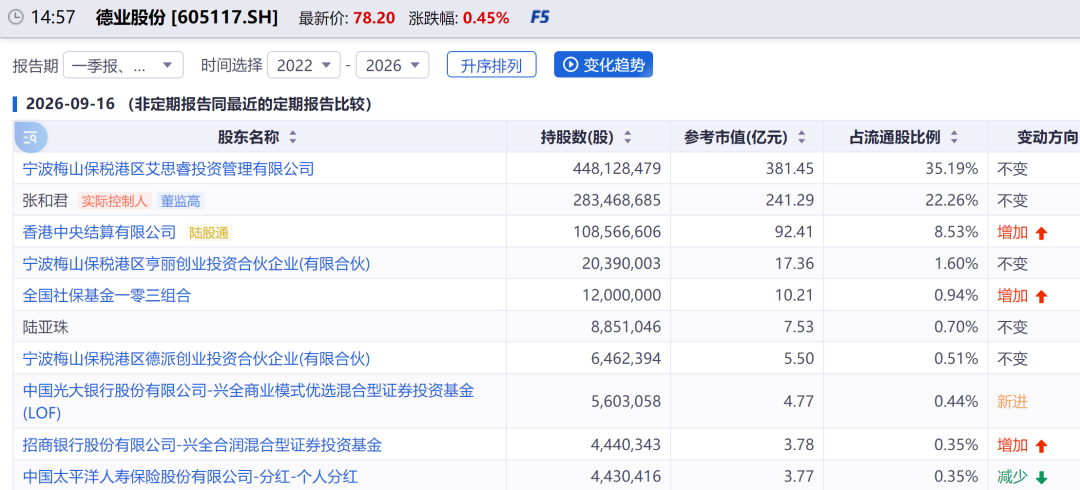Click play icon in 变化趋势 button
The height and width of the screenshot is (490, 1080).
[570, 65]
